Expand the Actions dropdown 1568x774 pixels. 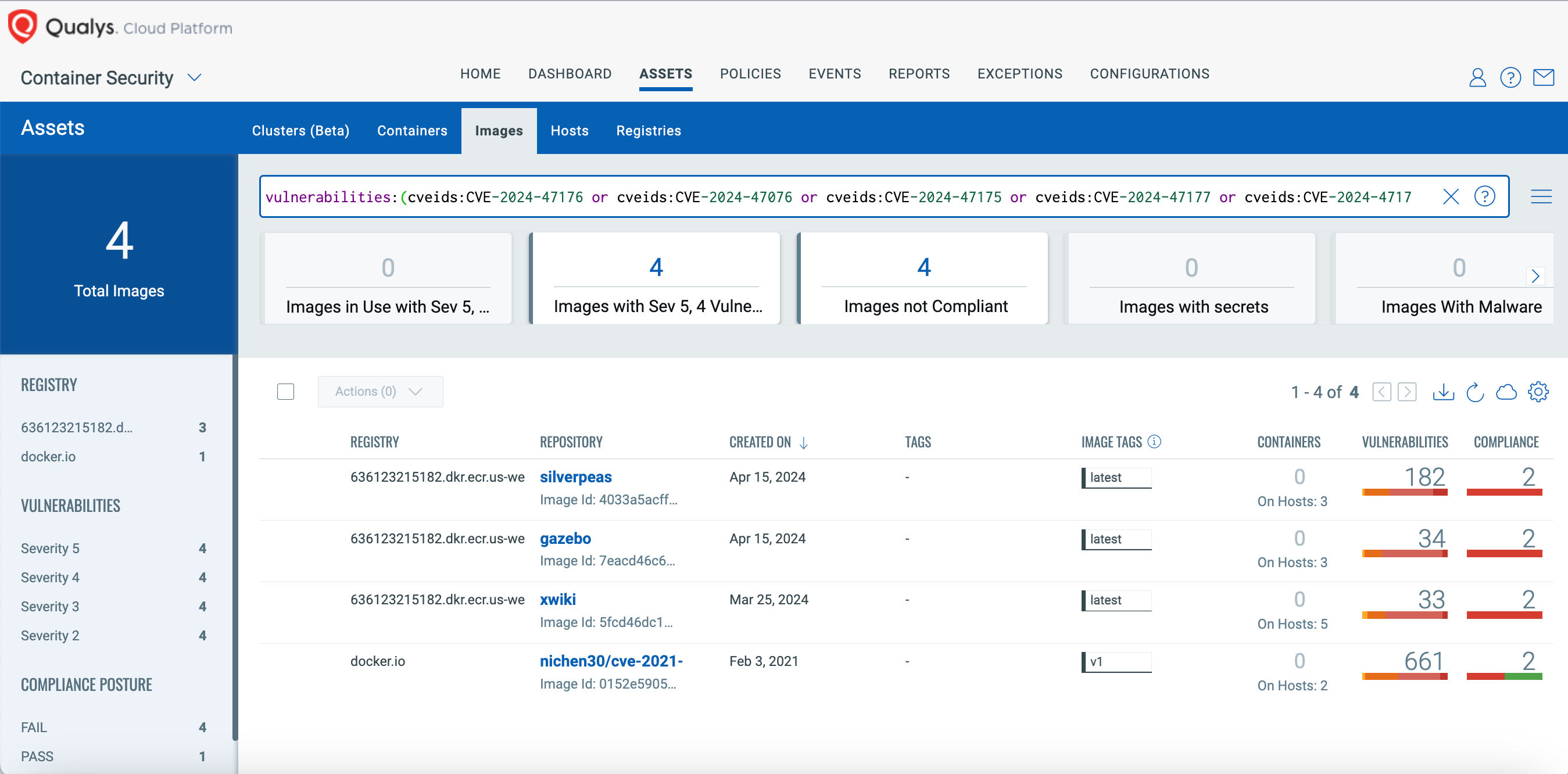coord(380,391)
